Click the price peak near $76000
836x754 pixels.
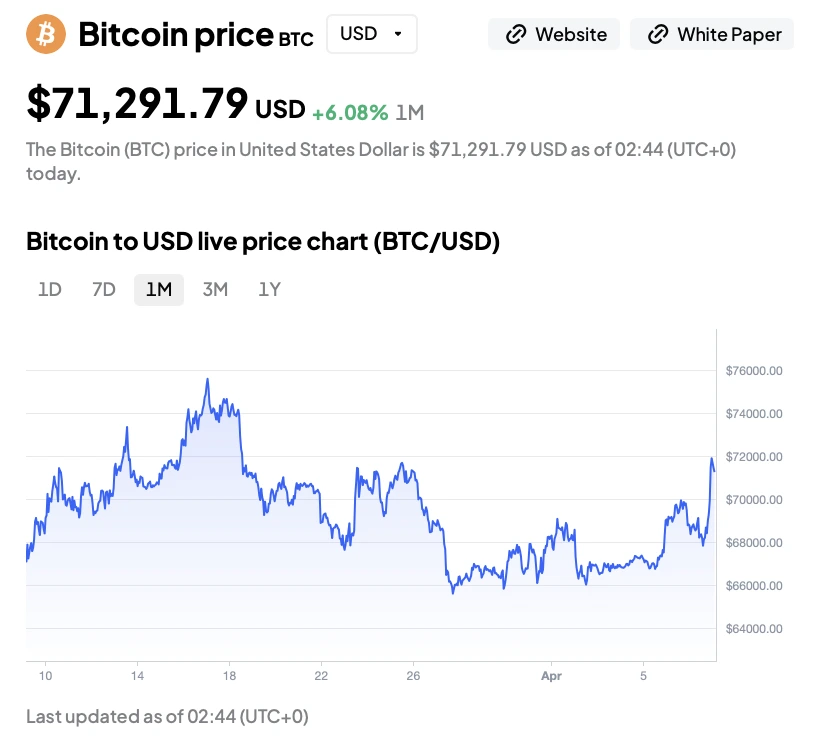(x=207, y=380)
